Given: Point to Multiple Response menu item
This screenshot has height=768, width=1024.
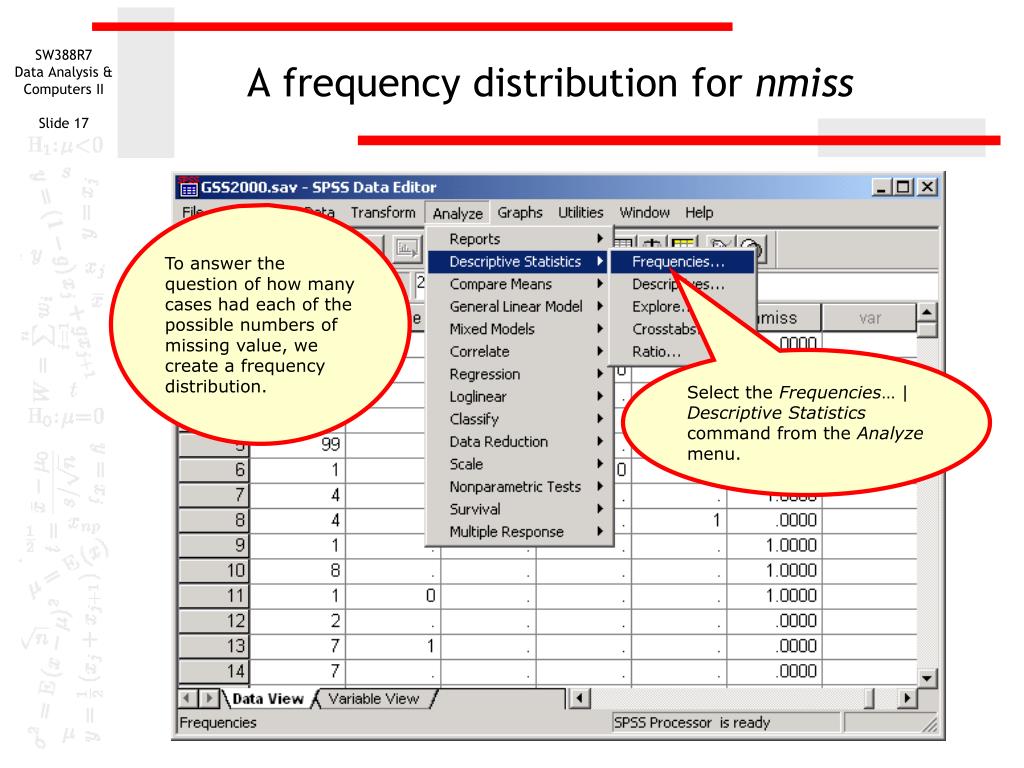Looking at the screenshot, I should pyautogui.click(x=519, y=532).
